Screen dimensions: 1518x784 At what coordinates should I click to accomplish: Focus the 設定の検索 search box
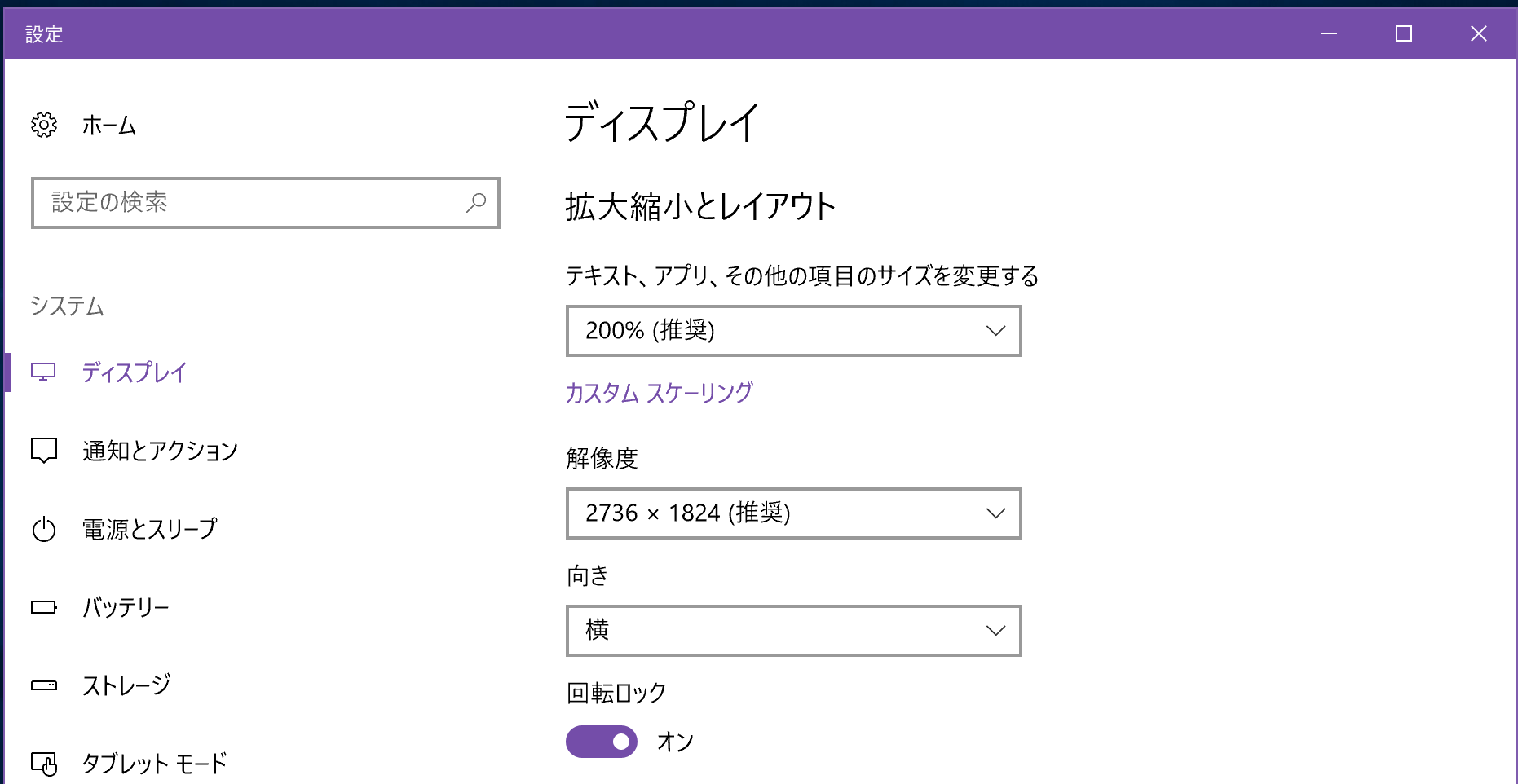click(x=266, y=203)
